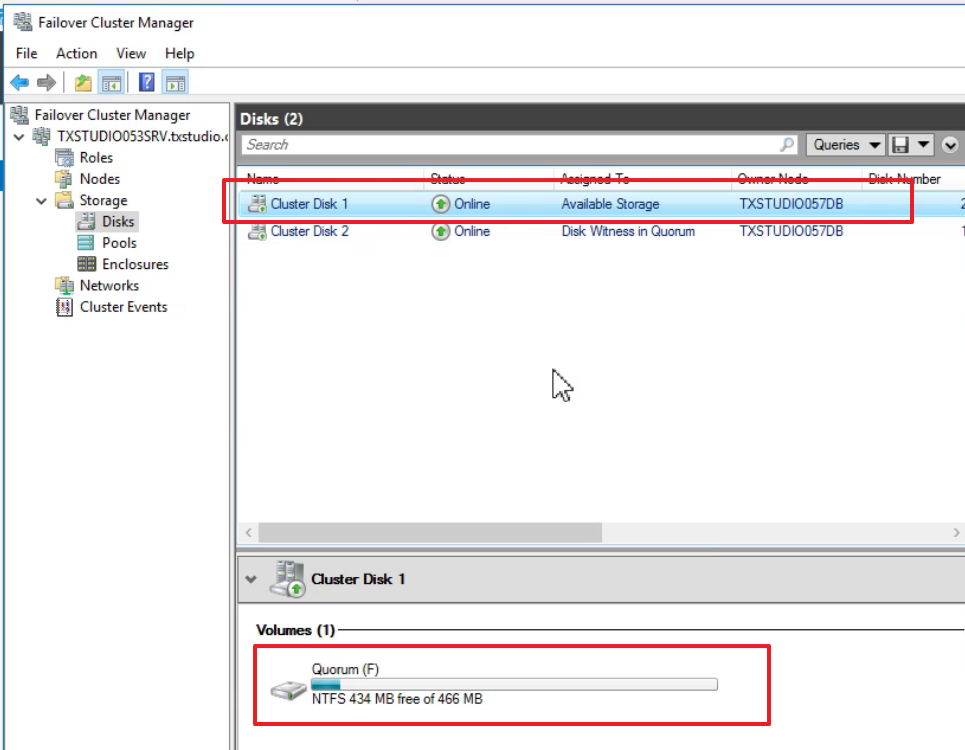The width and height of the screenshot is (965, 750).
Task: Open the View menu
Action: point(131,54)
